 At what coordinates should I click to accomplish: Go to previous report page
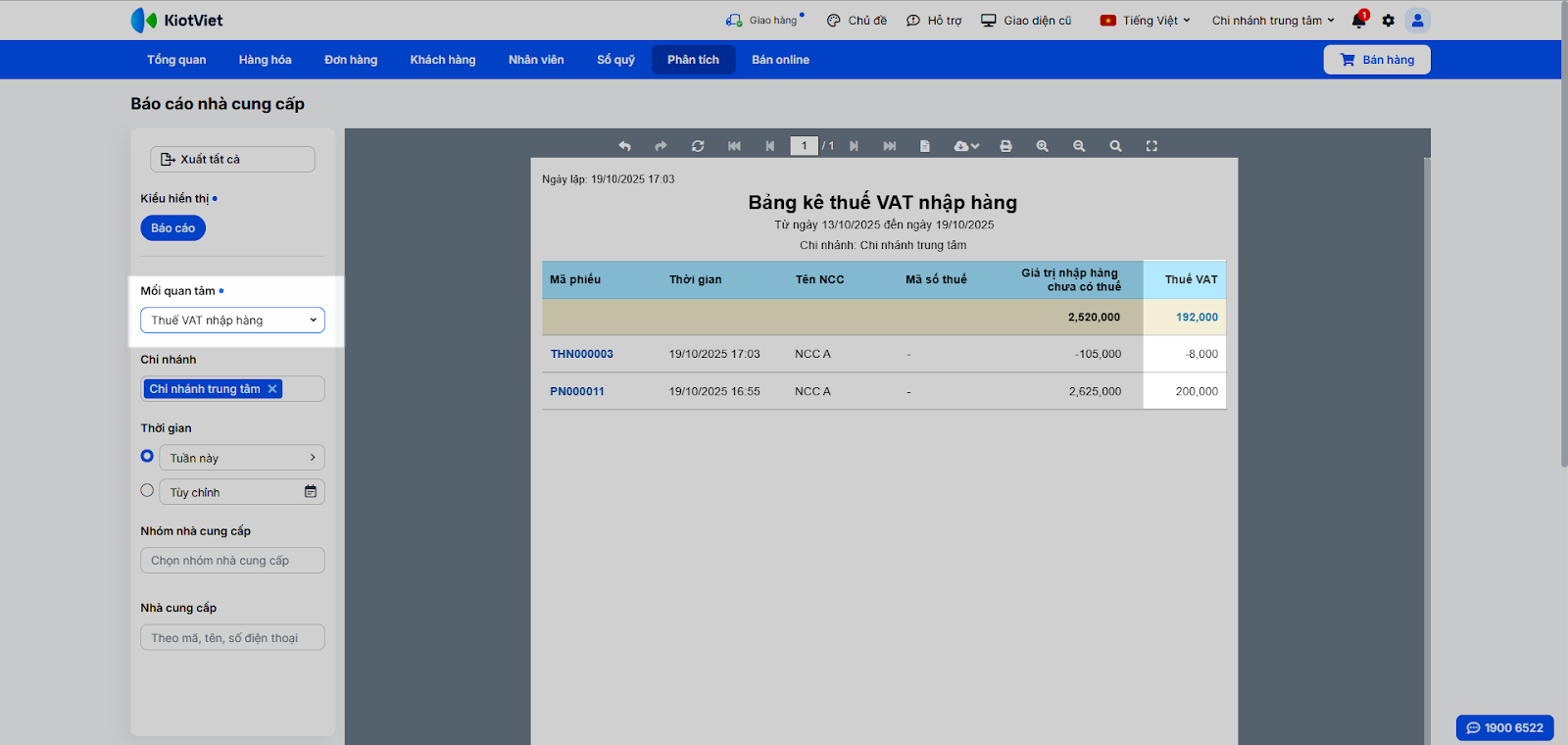pos(770,146)
